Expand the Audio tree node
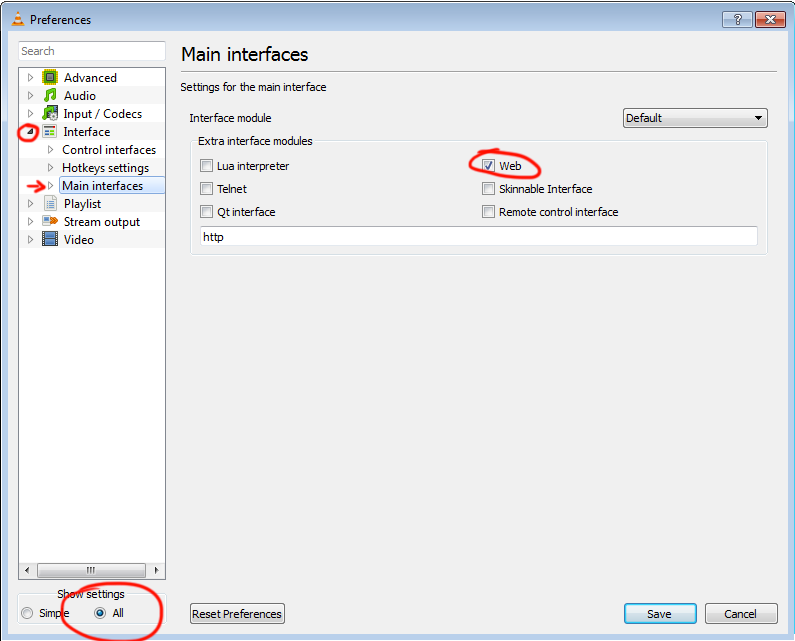 click(30, 95)
